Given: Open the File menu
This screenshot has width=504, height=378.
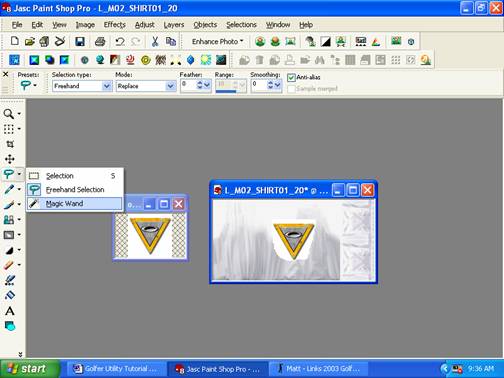Looking at the screenshot, I should coord(17,25).
